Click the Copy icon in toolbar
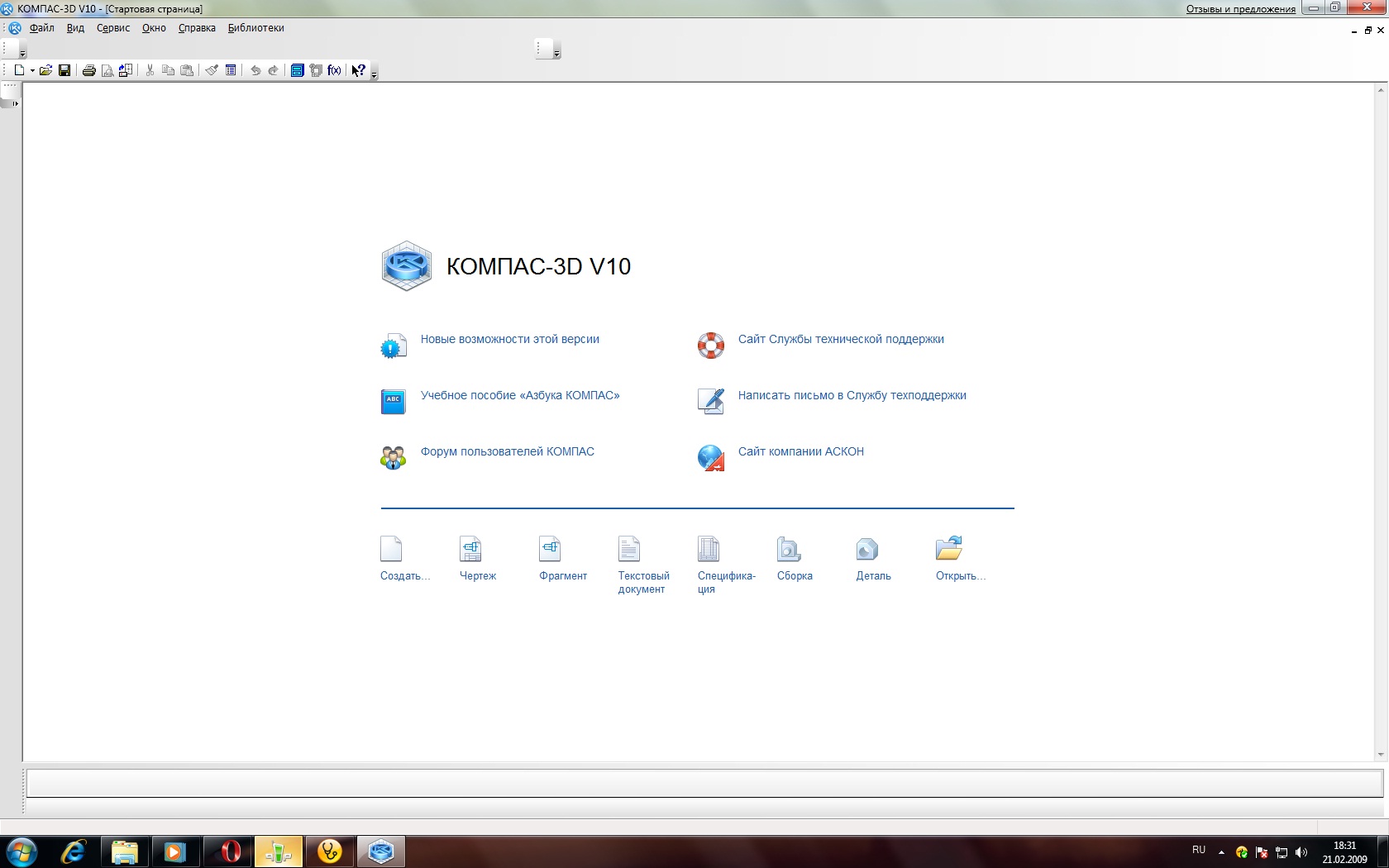1389x868 pixels. (x=168, y=70)
